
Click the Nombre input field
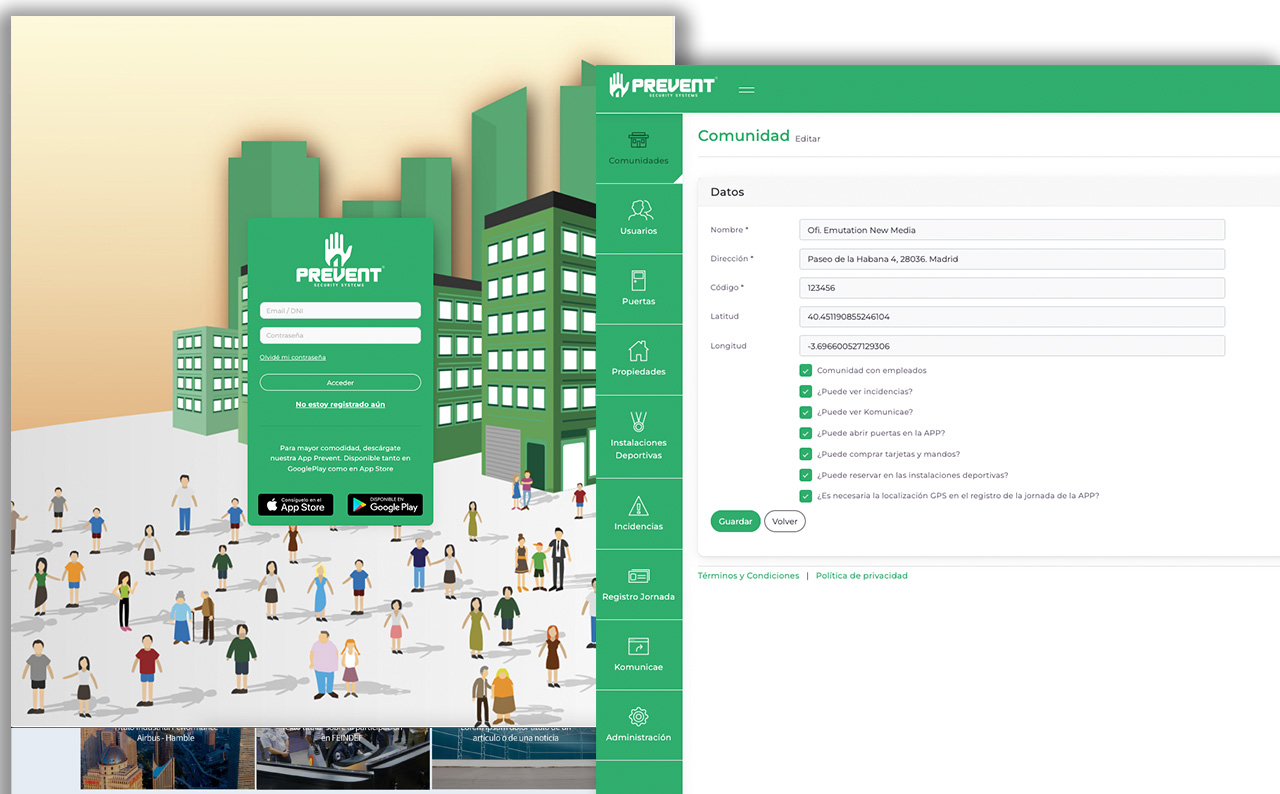coord(1012,230)
